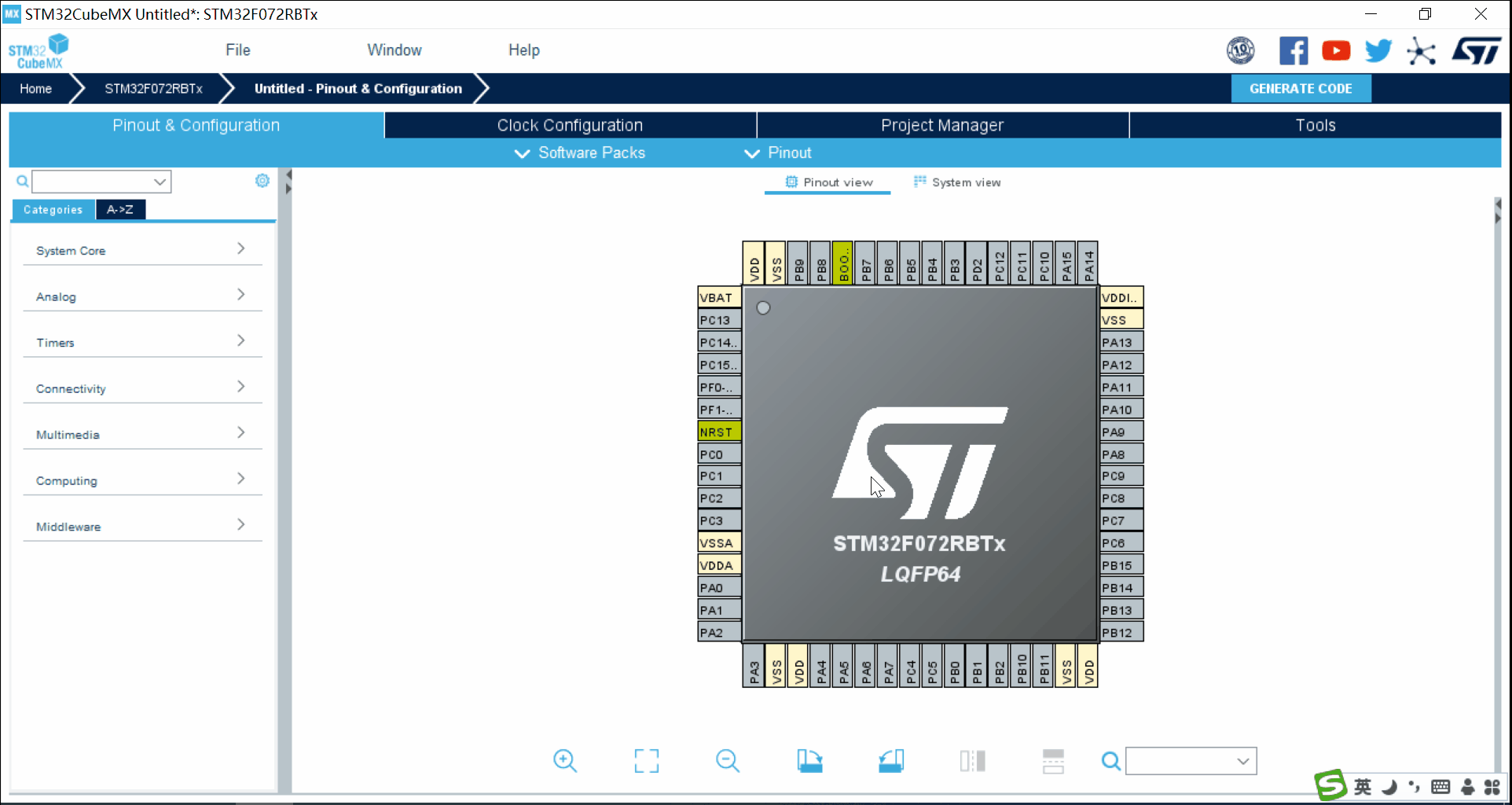Select the A->Z sorting tab
This screenshot has height=805, width=1512.
coord(120,209)
